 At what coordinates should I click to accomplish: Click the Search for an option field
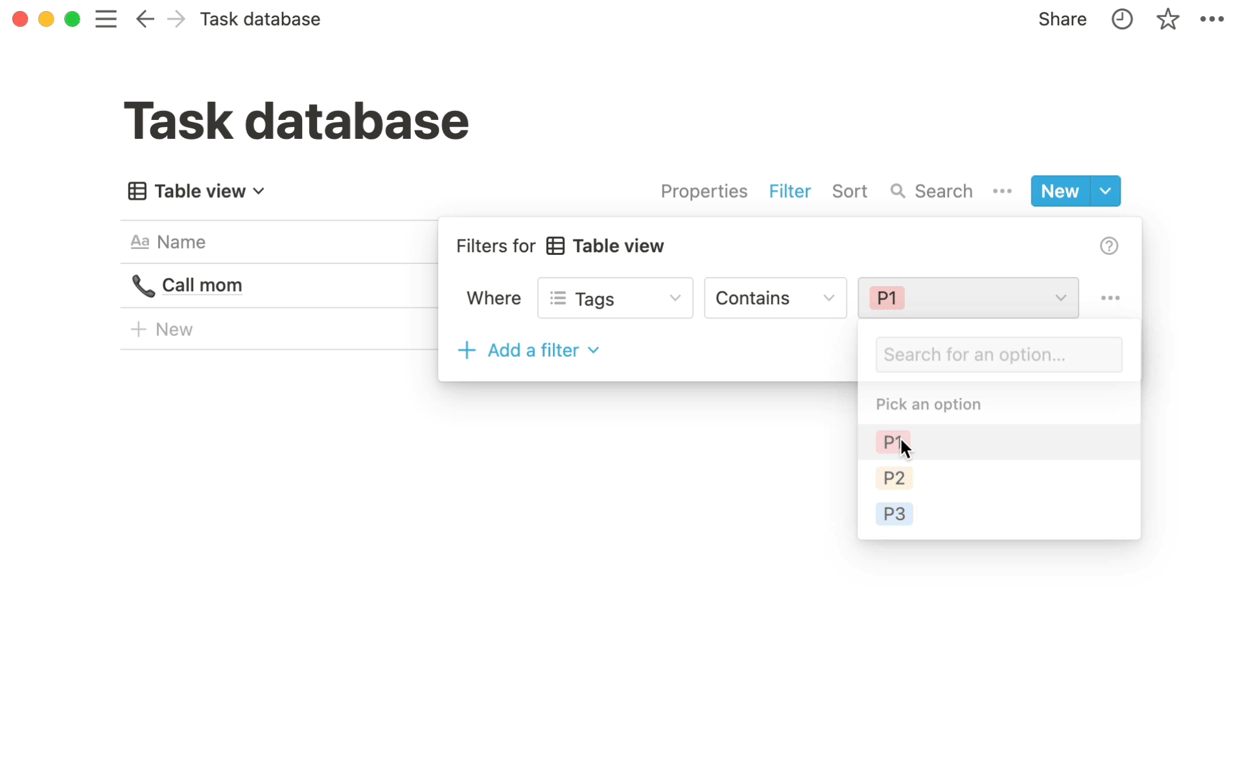[x=998, y=355]
